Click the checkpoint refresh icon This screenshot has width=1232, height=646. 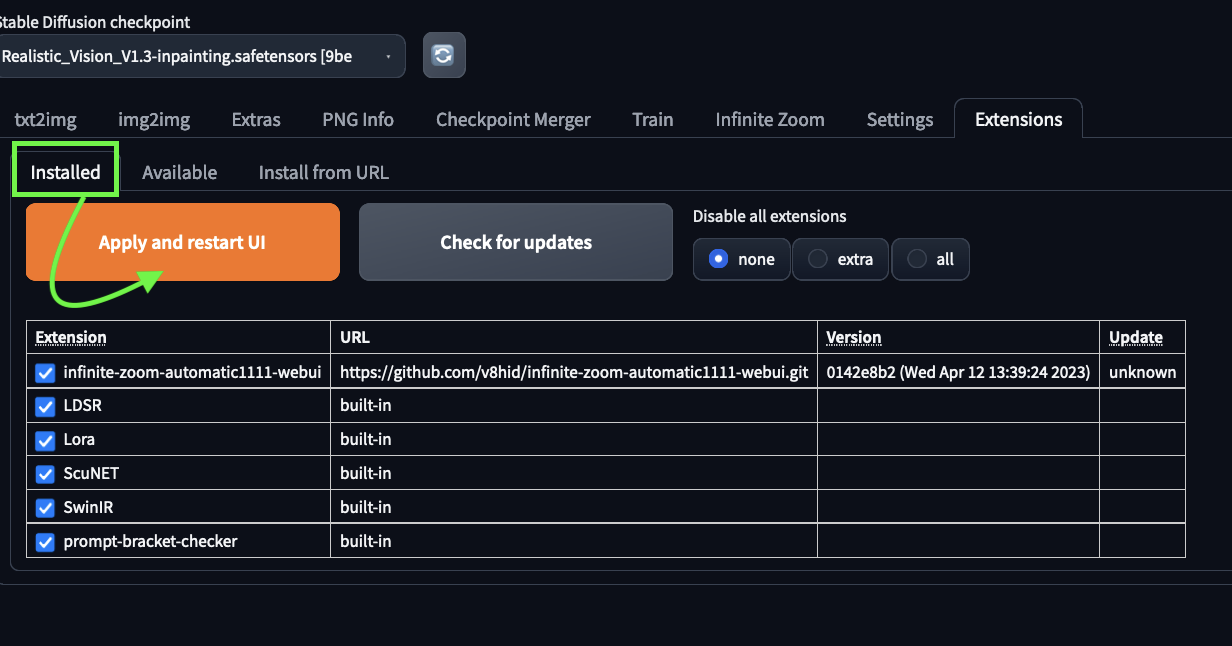[x=444, y=55]
